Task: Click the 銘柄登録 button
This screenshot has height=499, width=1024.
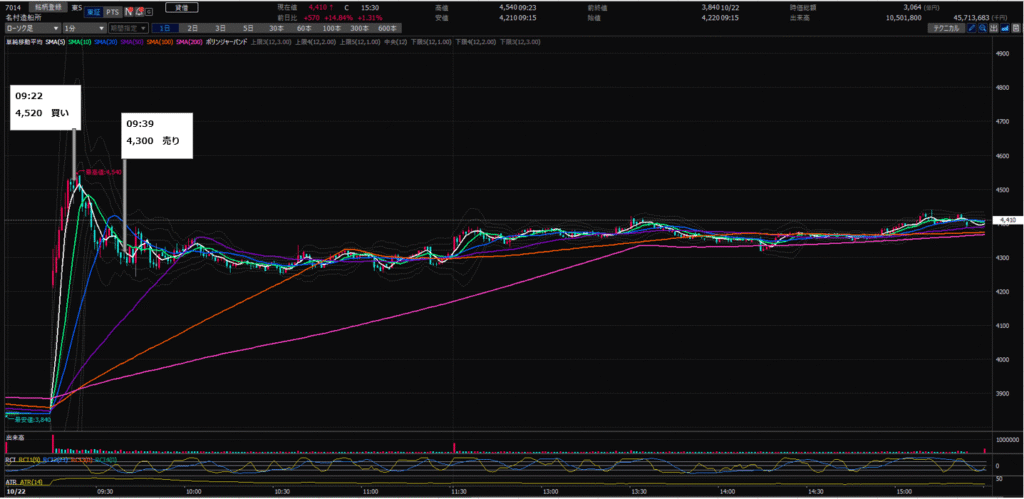Action: (47, 6)
